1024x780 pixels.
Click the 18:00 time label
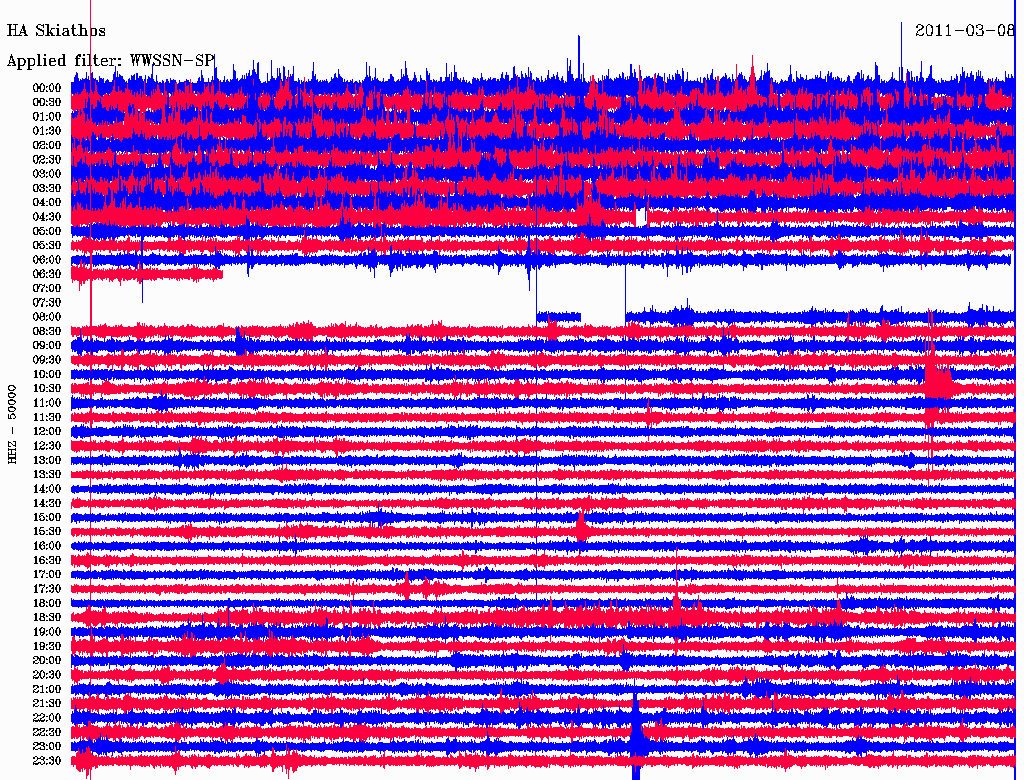coord(47,603)
